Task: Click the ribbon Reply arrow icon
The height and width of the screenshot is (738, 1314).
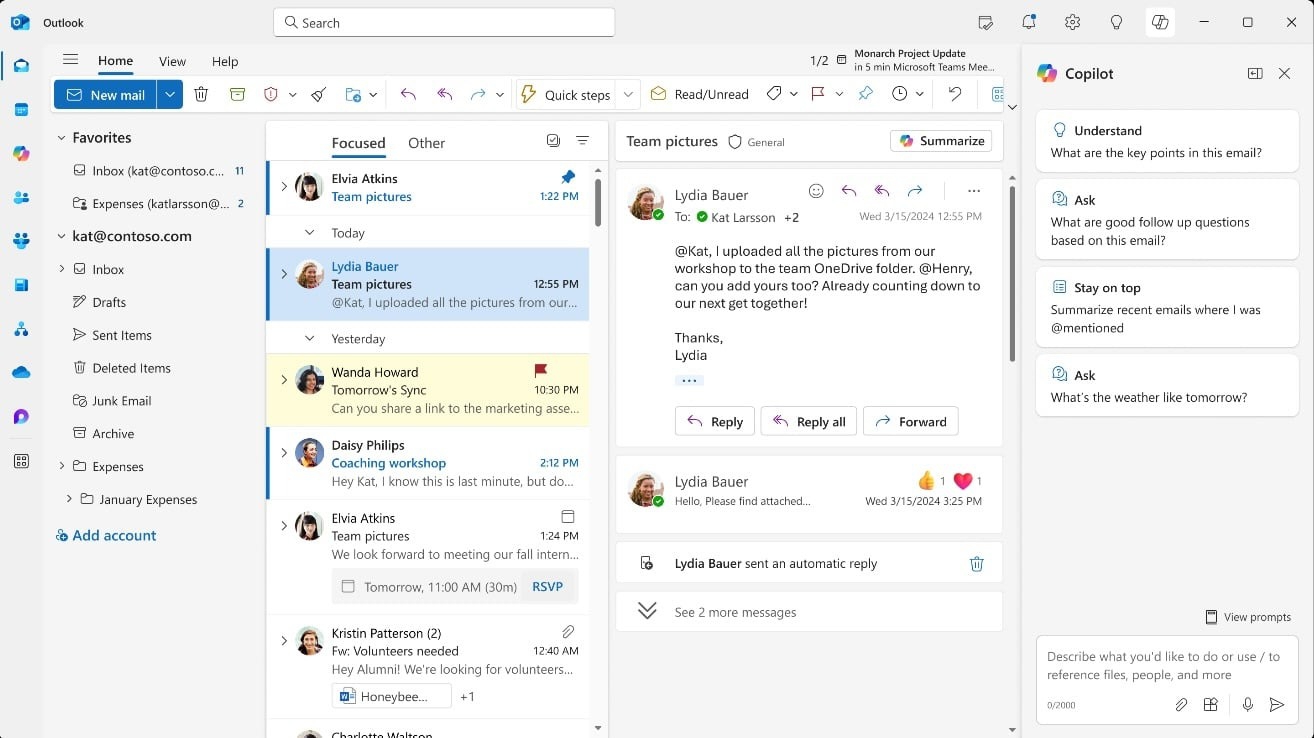Action: pyautogui.click(x=408, y=94)
